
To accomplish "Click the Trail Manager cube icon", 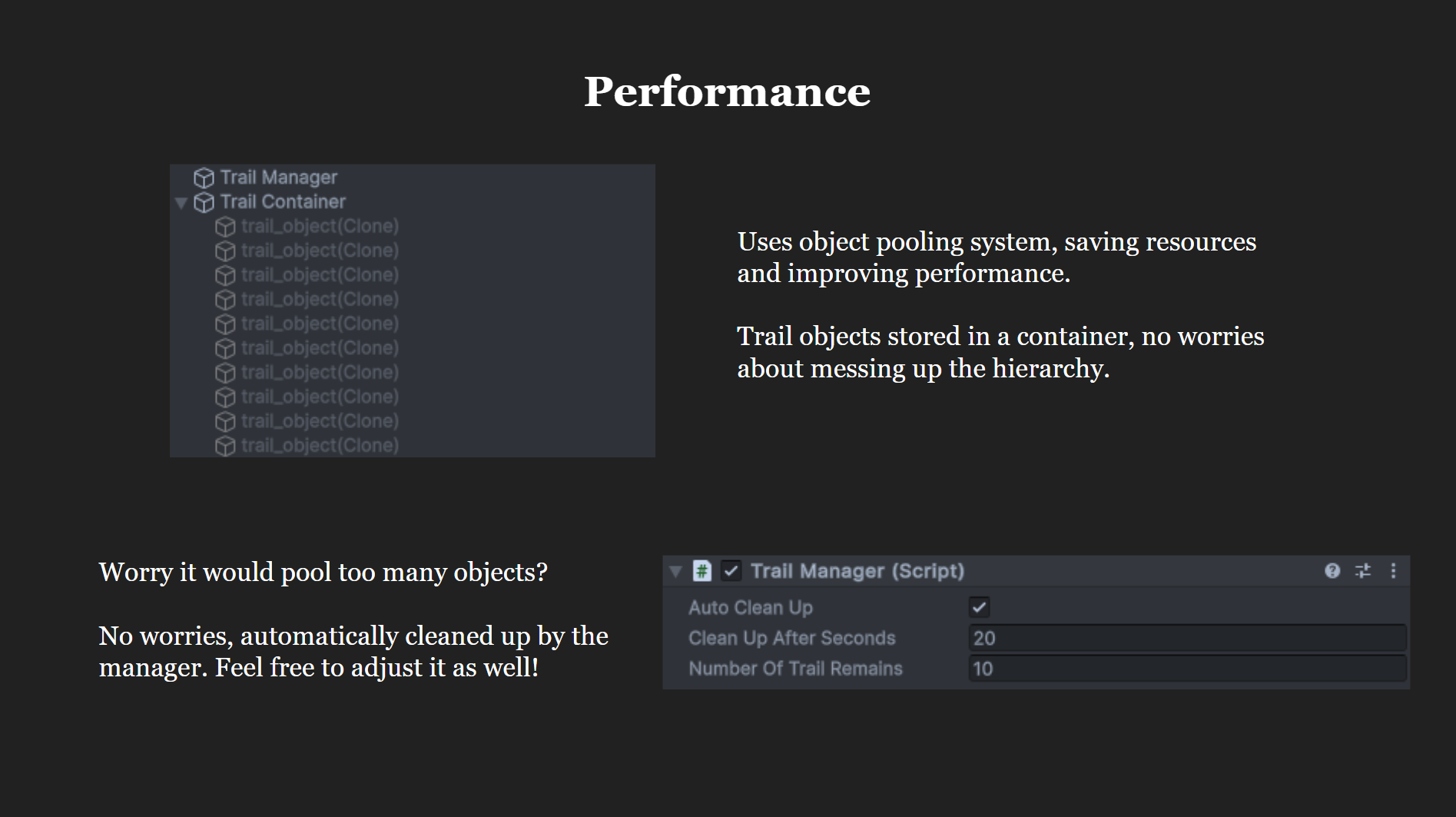I will (x=204, y=178).
